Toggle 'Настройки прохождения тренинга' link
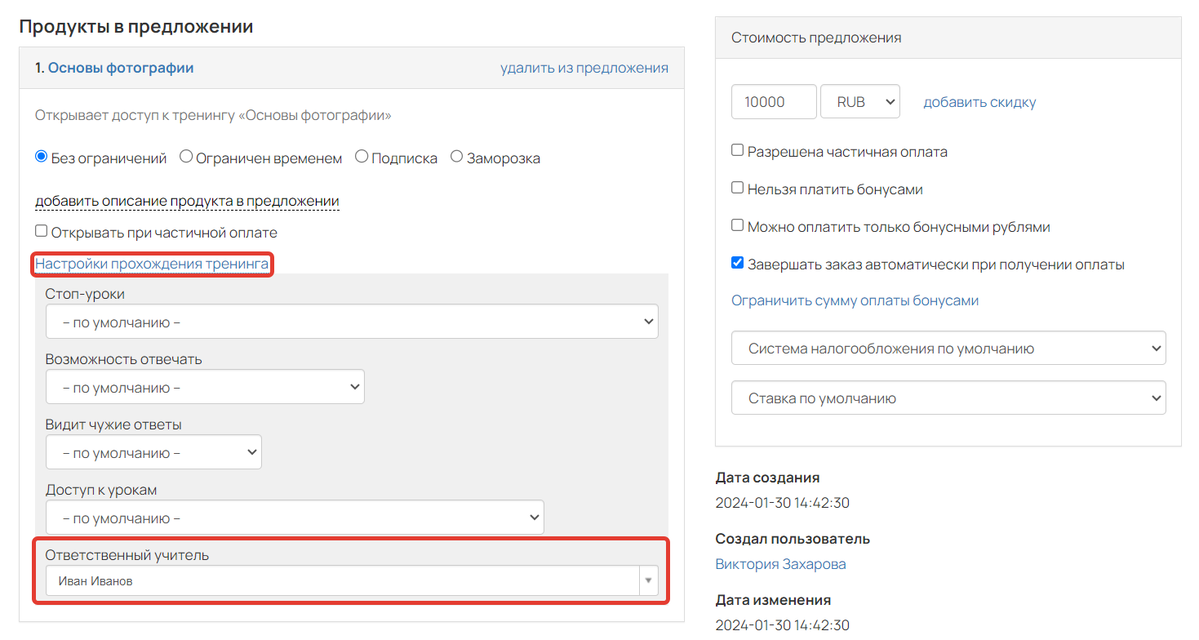Viewport: 1199px width, 640px height. point(152,264)
